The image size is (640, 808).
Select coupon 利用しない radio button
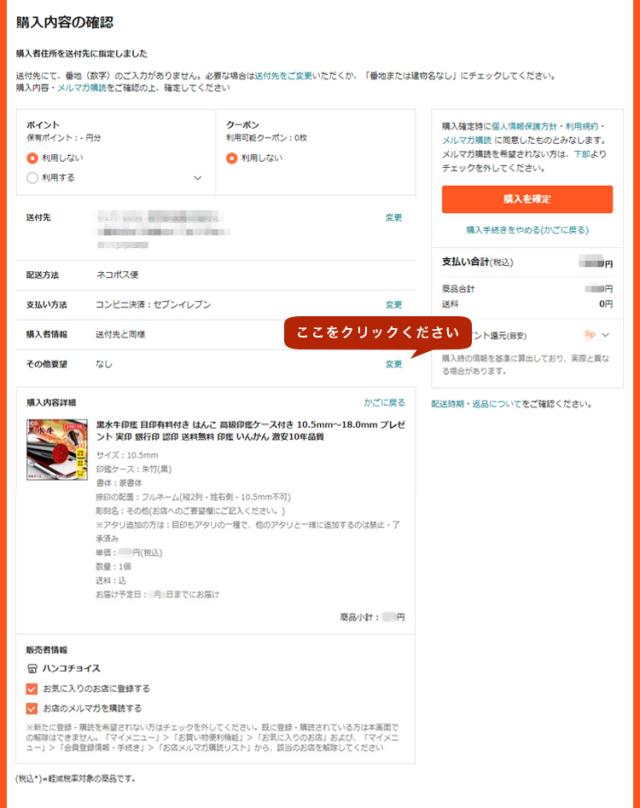click(231, 158)
